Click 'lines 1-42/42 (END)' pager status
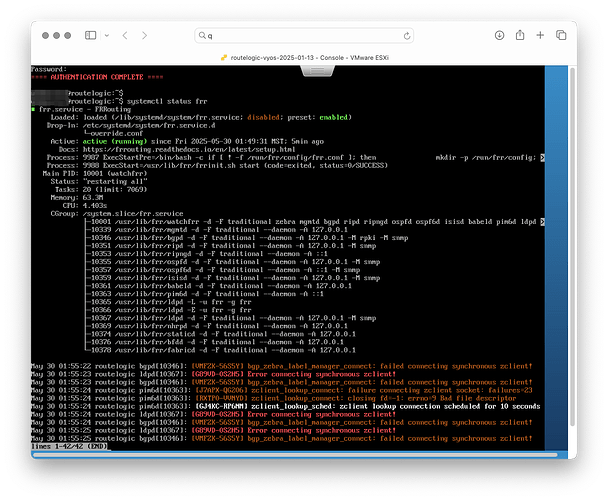This screenshot has height=500, width=608. (69, 446)
